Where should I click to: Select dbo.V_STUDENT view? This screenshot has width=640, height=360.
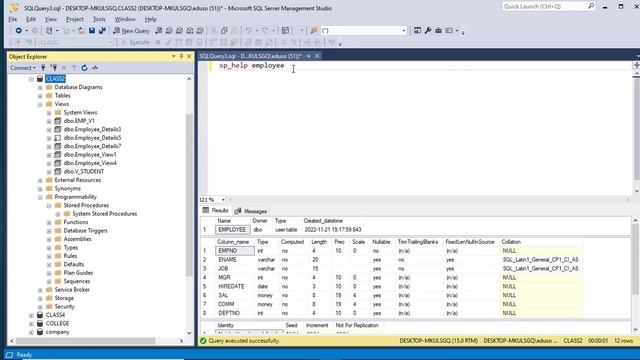[84, 172]
